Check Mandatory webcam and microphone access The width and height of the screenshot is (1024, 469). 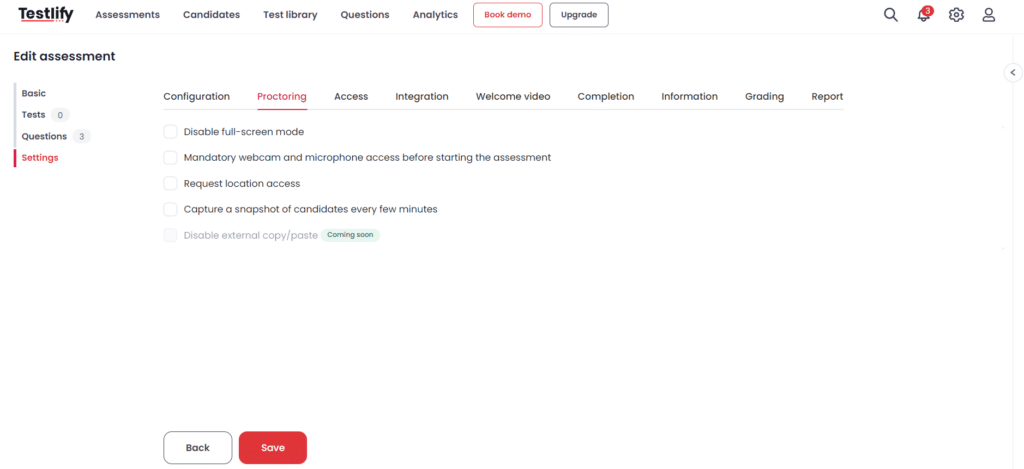(170, 157)
